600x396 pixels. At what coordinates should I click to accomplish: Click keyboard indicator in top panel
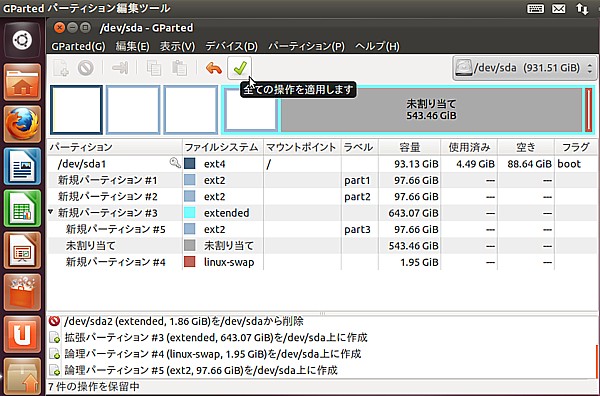click(535, 8)
